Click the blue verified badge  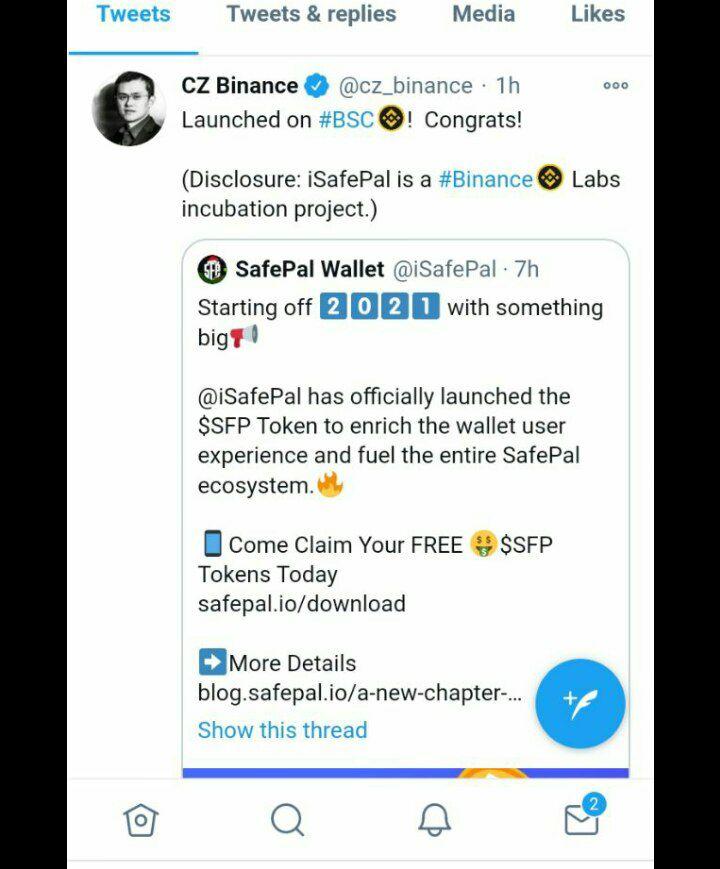pyautogui.click(x=316, y=86)
